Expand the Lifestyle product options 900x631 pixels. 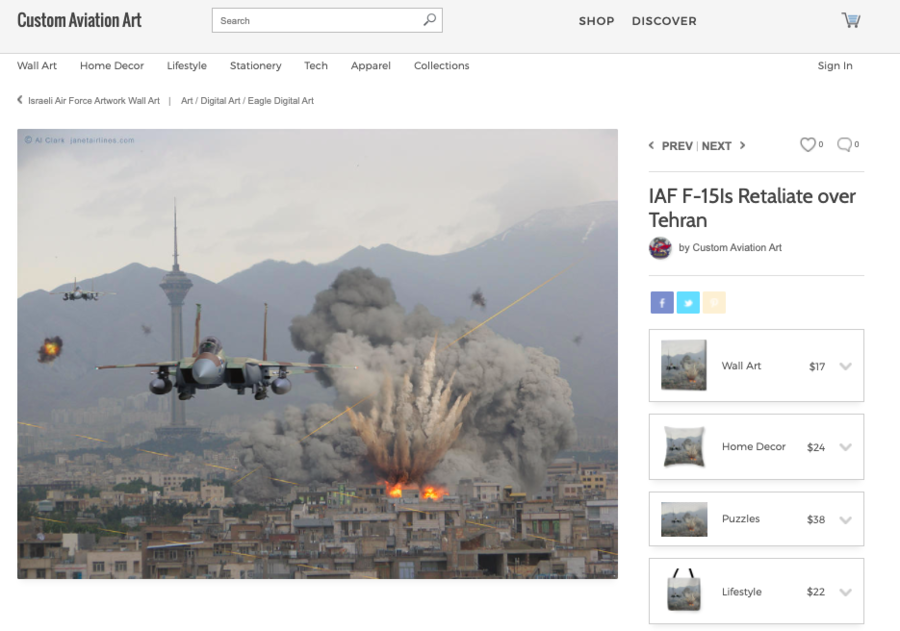point(845,593)
